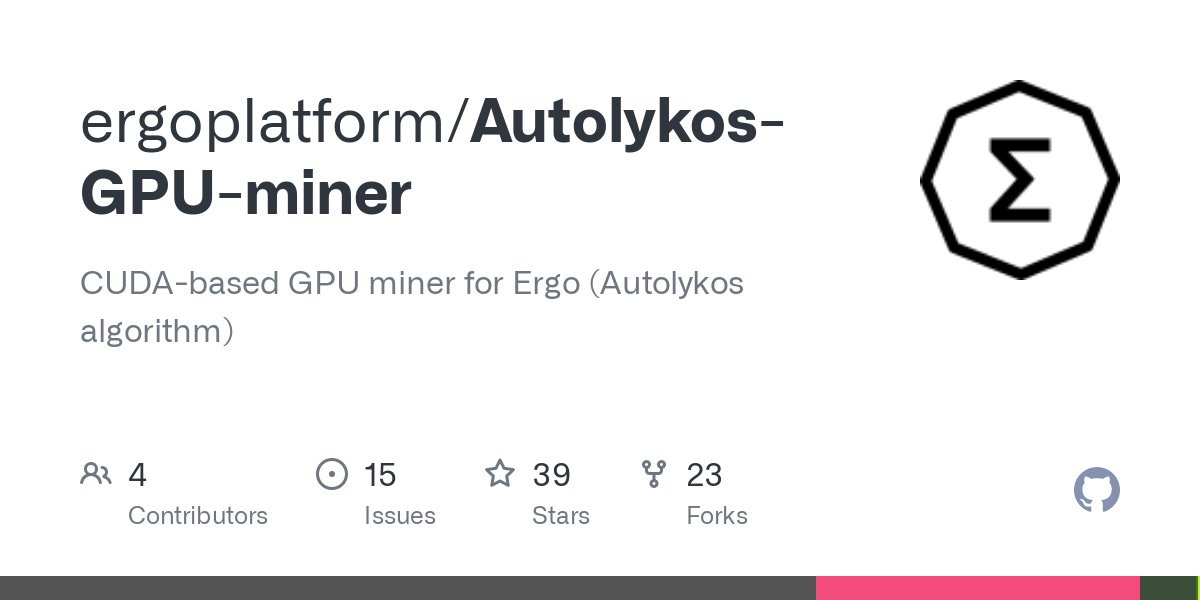Click the contributor count 4
1200x600 pixels.
[138, 475]
